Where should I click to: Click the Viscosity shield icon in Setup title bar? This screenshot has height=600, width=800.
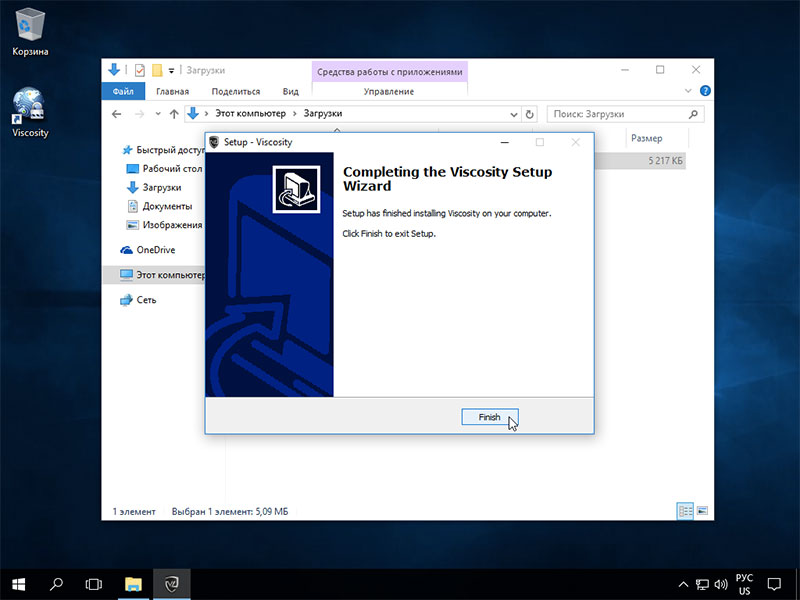pyautogui.click(x=214, y=142)
